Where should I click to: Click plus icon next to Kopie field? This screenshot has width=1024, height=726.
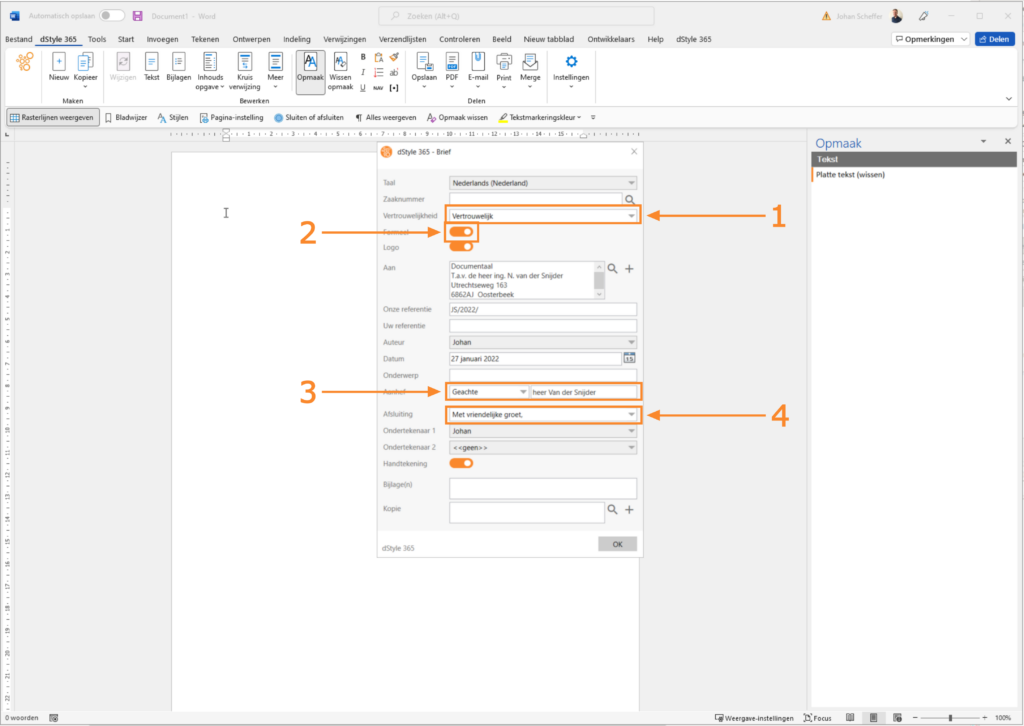tap(630, 510)
